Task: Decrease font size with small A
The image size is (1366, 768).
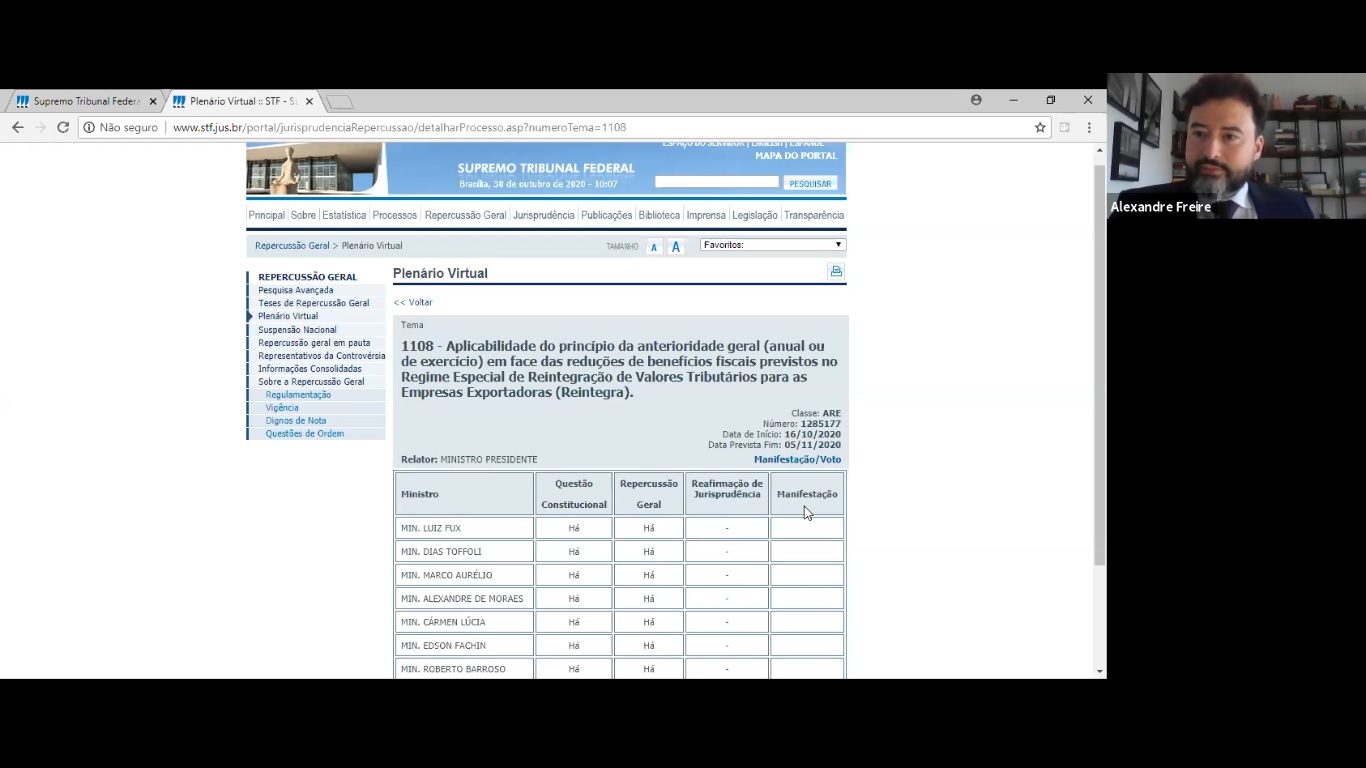Action: pos(654,247)
